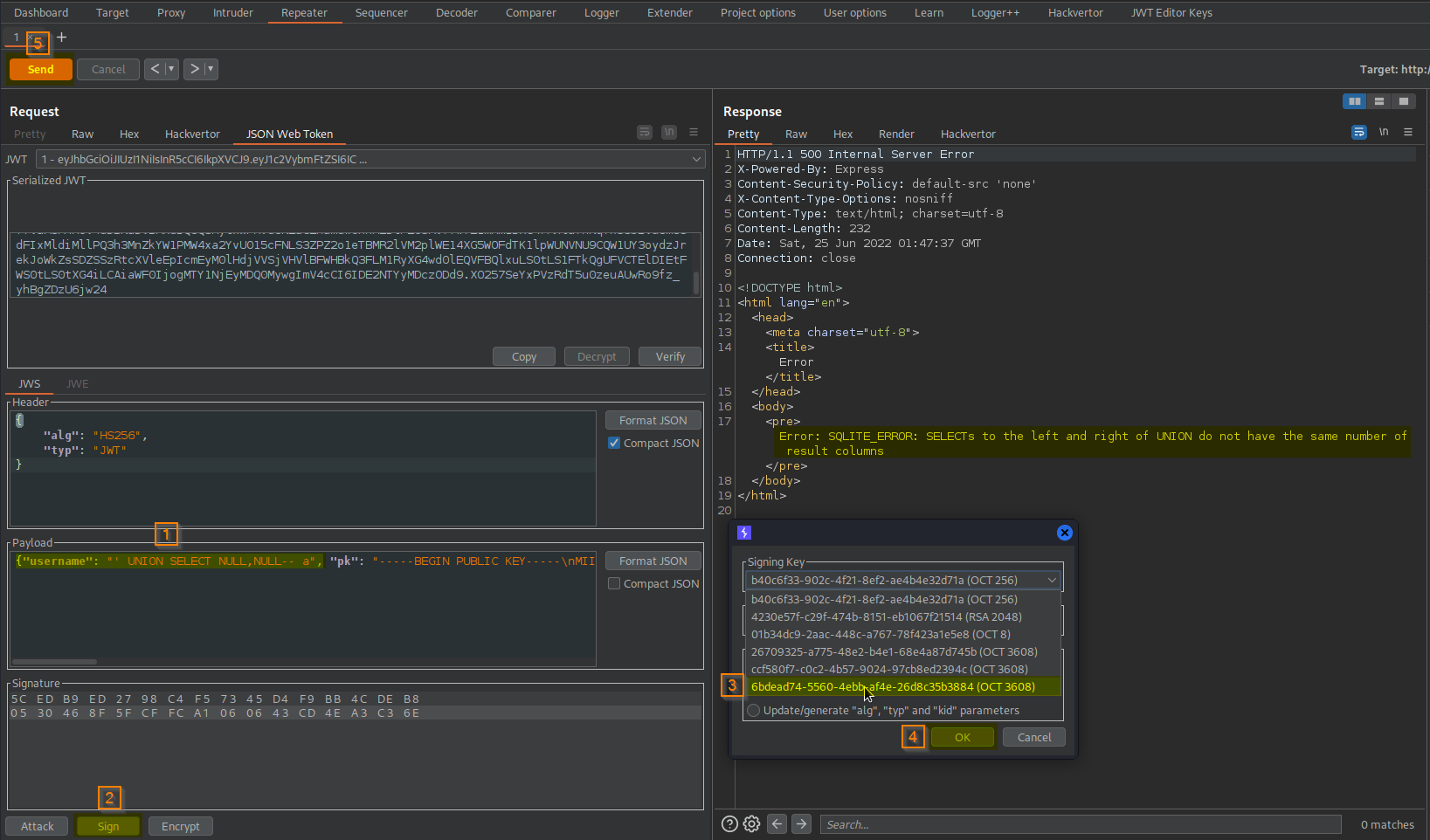This screenshot has width=1430, height=840.
Task: Click inside the Header JSON editor
Action: click(x=303, y=469)
